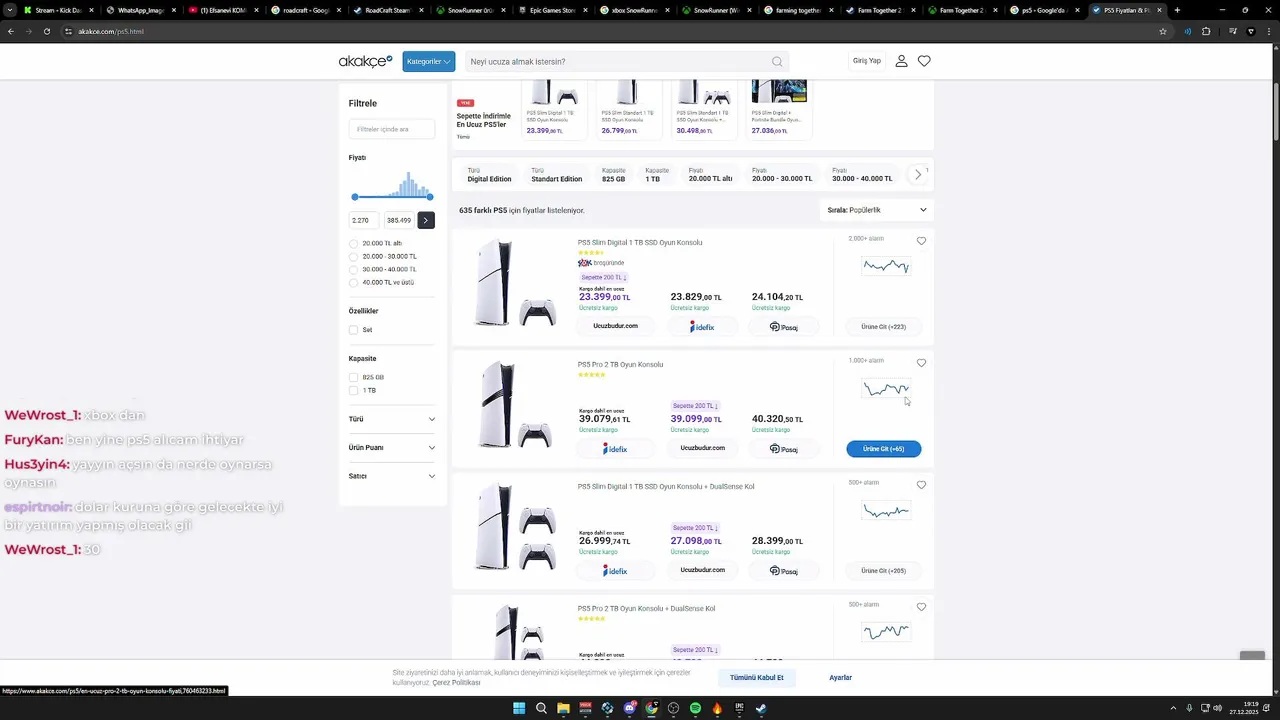The width and height of the screenshot is (1280, 720).
Task: Open cookie Ayarlar link
Action: click(x=840, y=678)
